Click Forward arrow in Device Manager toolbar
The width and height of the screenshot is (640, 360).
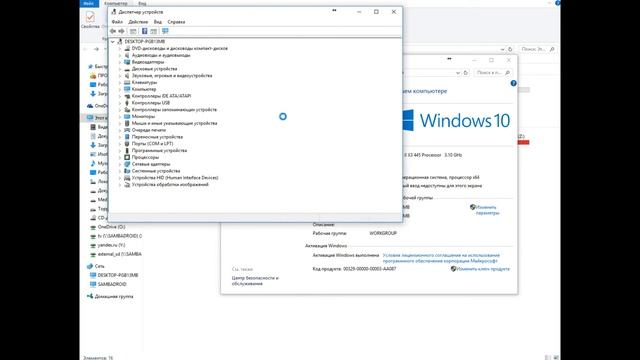coord(121,31)
